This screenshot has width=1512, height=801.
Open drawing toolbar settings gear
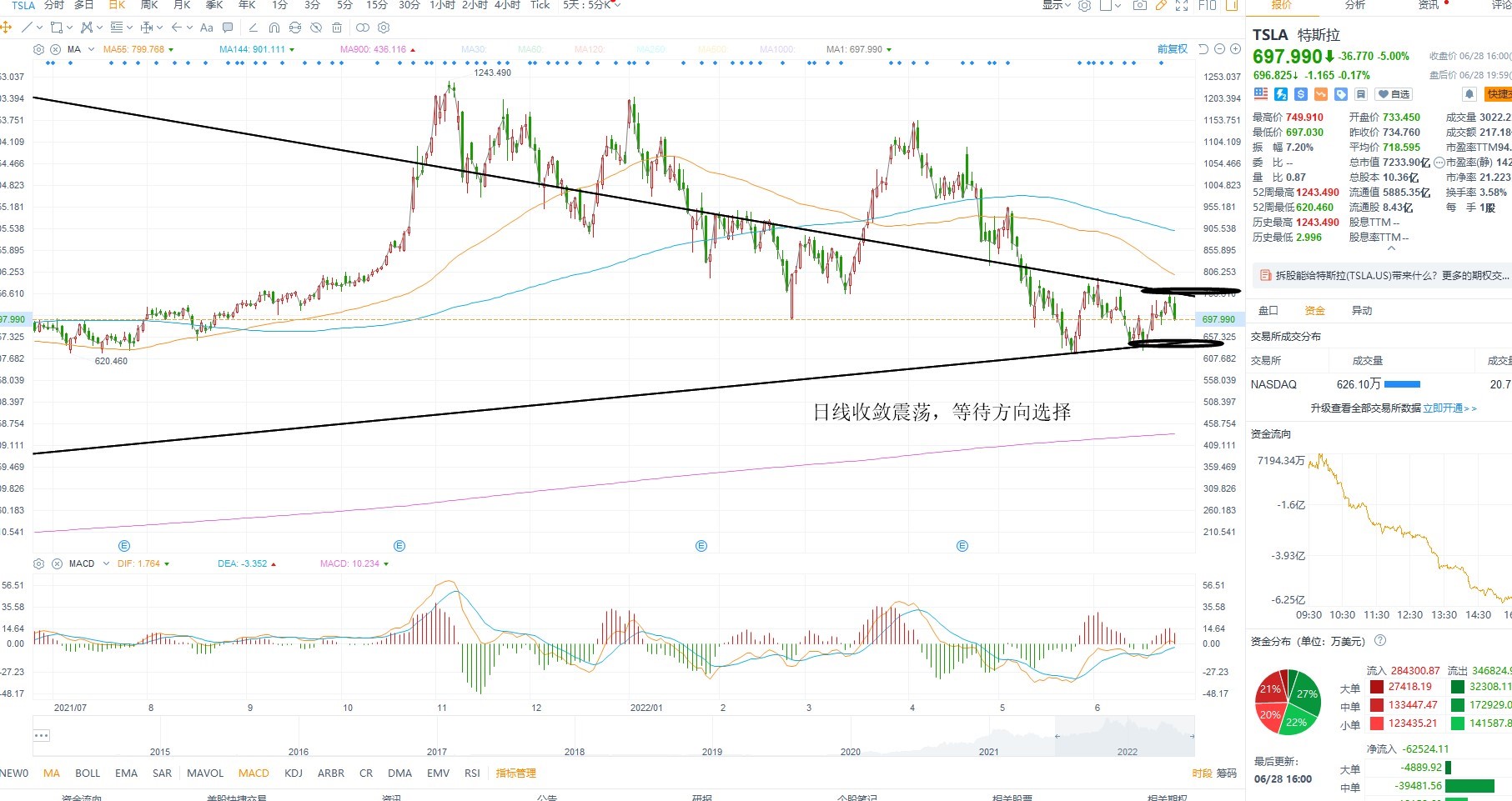point(384,28)
